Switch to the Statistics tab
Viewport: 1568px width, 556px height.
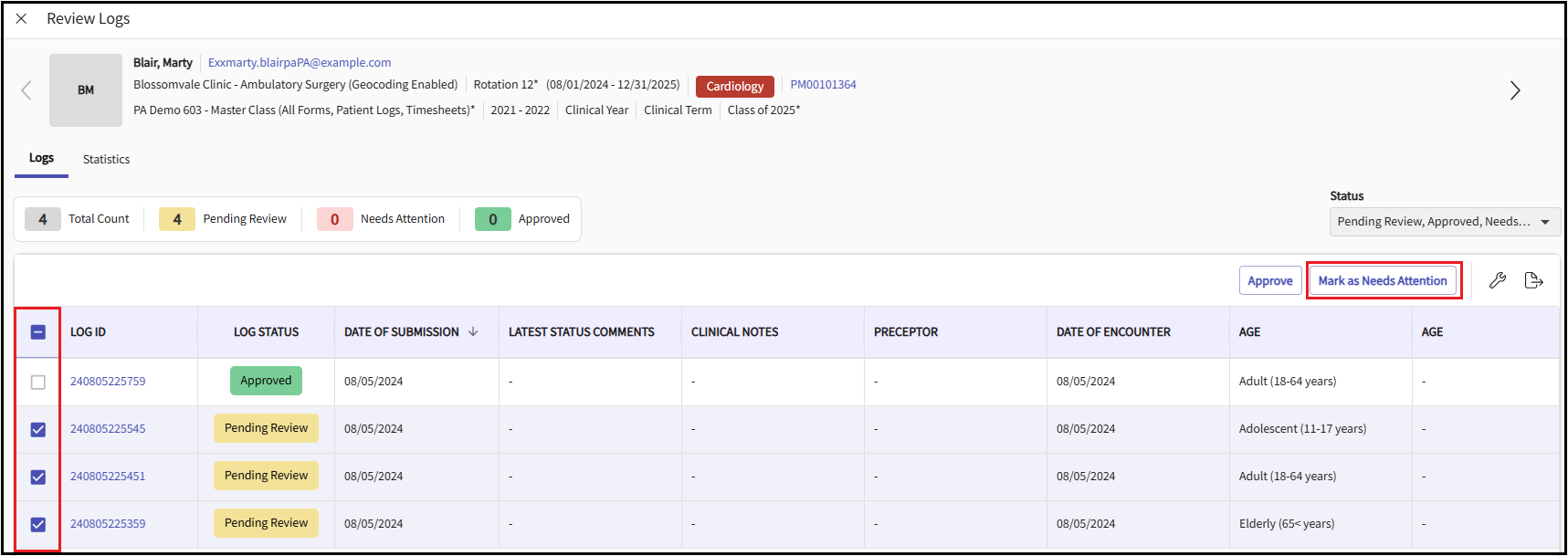(106, 159)
